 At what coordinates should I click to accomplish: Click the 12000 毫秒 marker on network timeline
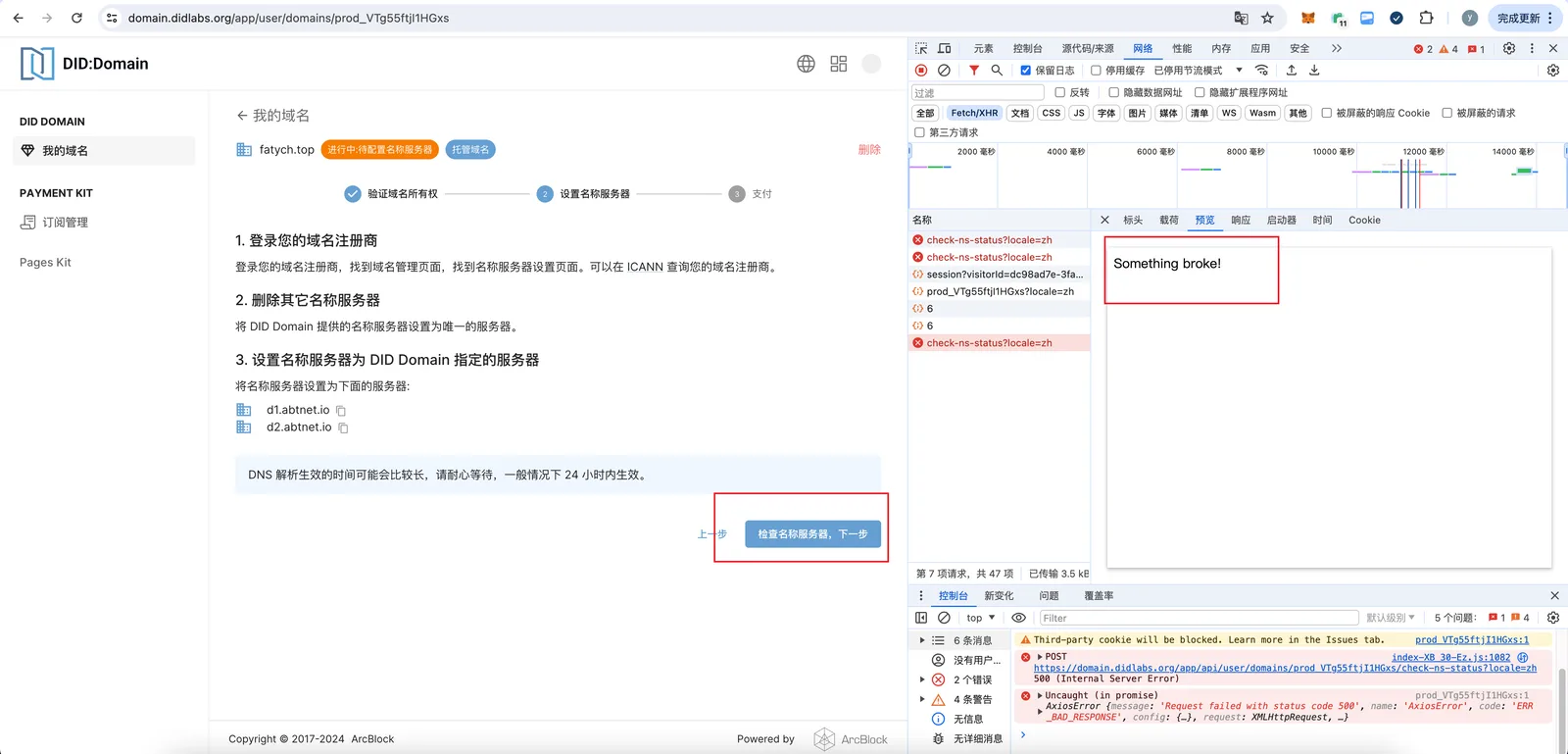tap(1423, 152)
